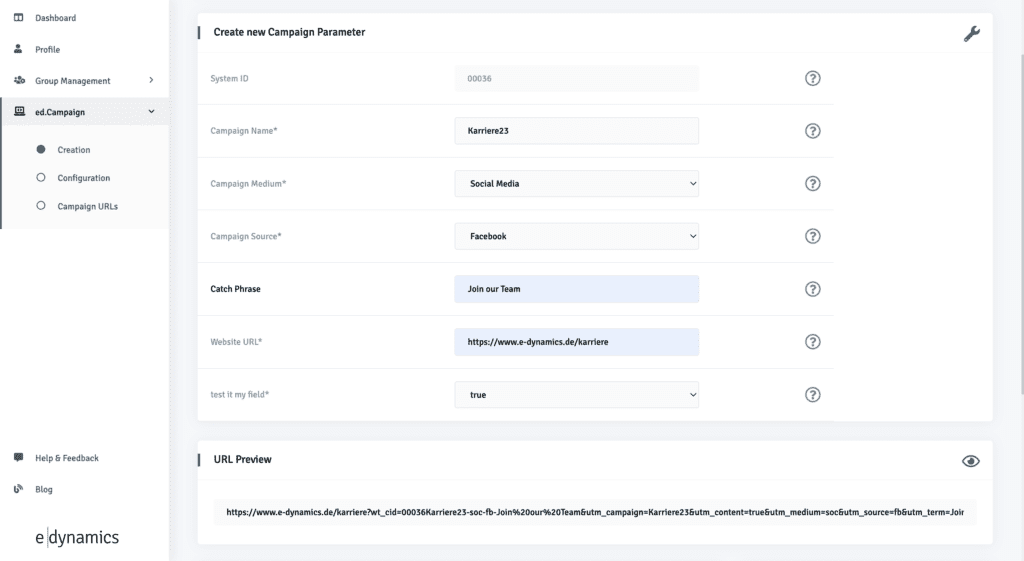Toggle URL Preview eye icon
This screenshot has width=1024, height=561.
970,461
